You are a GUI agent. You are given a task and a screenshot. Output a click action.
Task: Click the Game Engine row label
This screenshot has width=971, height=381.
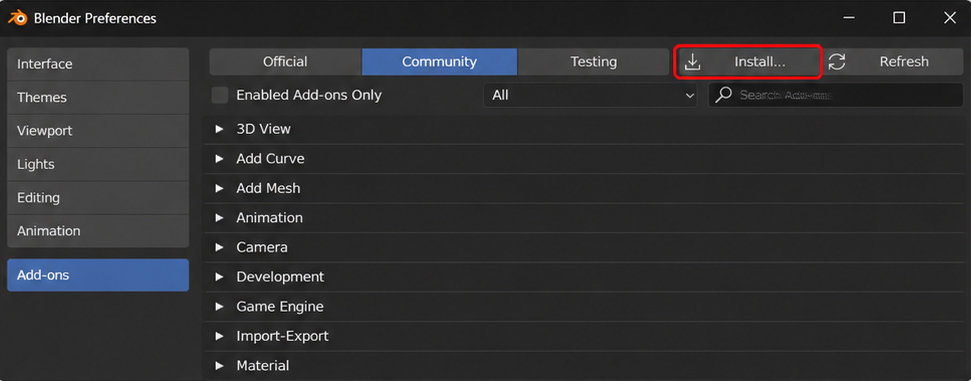coord(280,306)
